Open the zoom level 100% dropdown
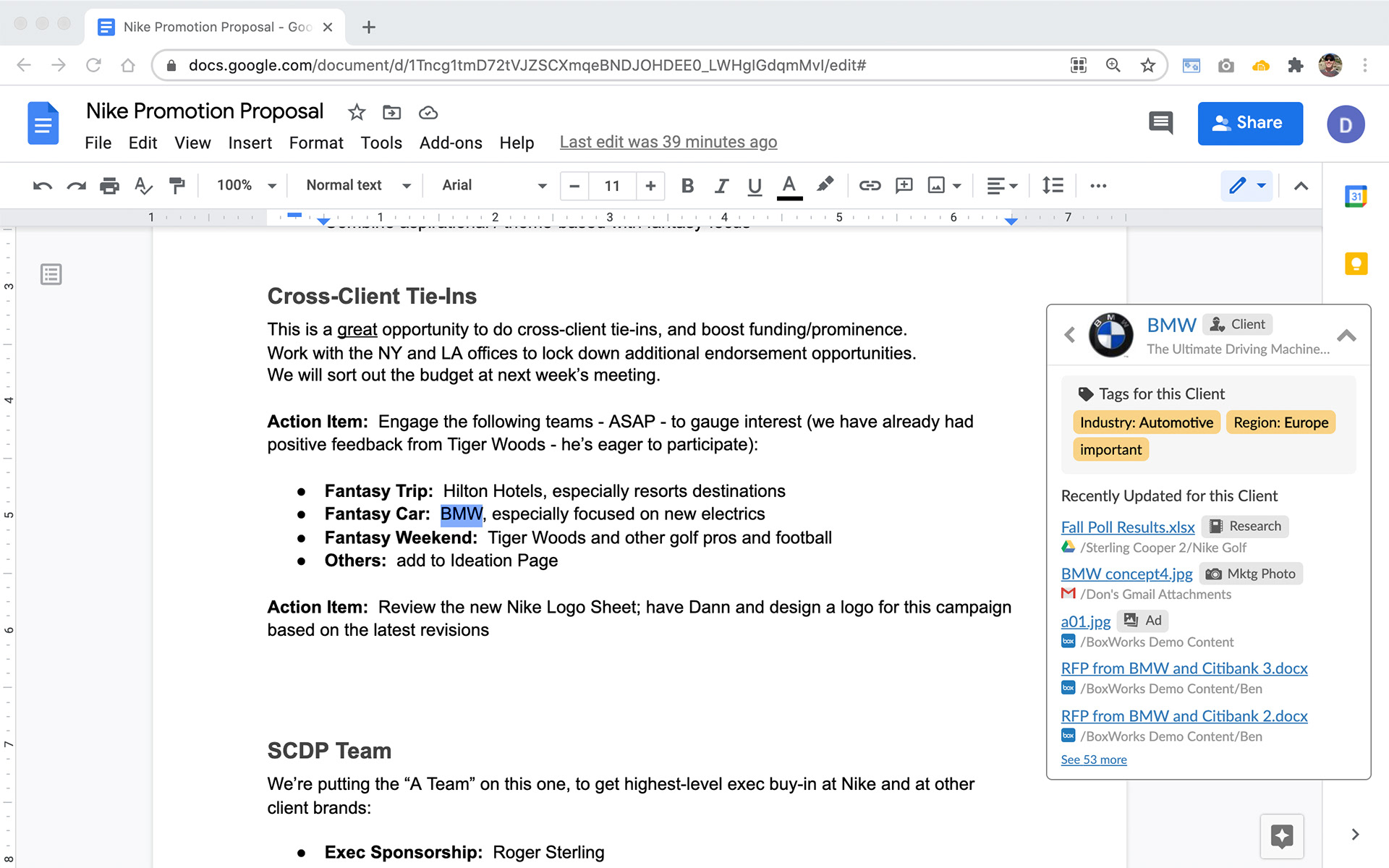Viewport: 1389px width, 868px height. [x=247, y=185]
